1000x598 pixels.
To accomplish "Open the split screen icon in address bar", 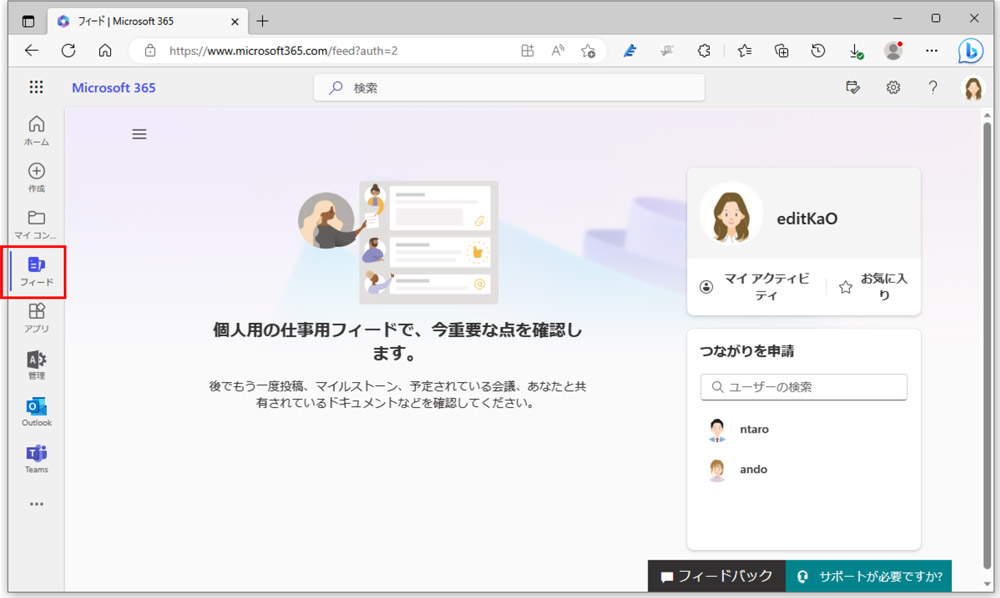I will click(x=527, y=51).
